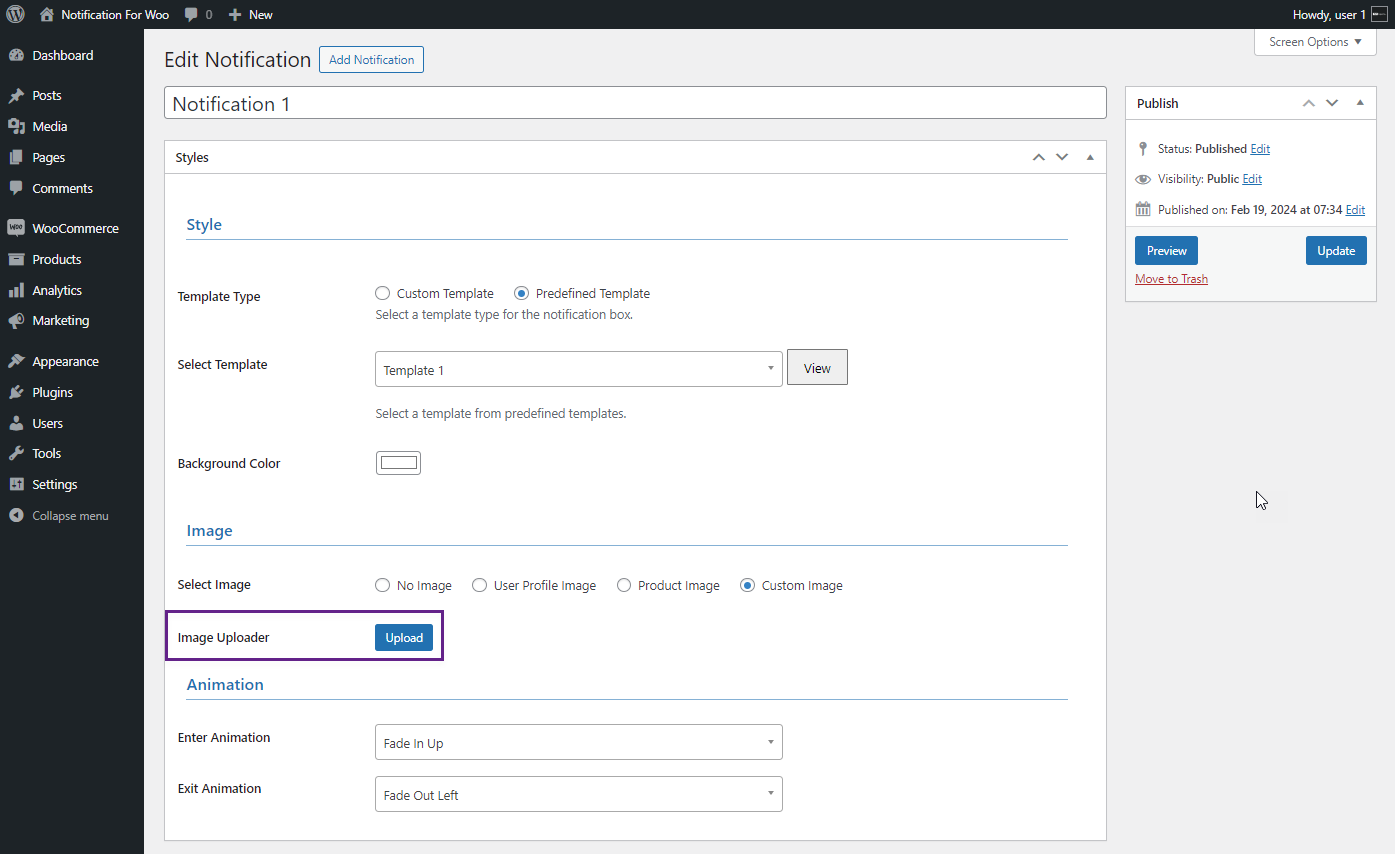The height and width of the screenshot is (854, 1395).
Task: Open the comments bubble in admin bar
Action: tap(191, 14)
